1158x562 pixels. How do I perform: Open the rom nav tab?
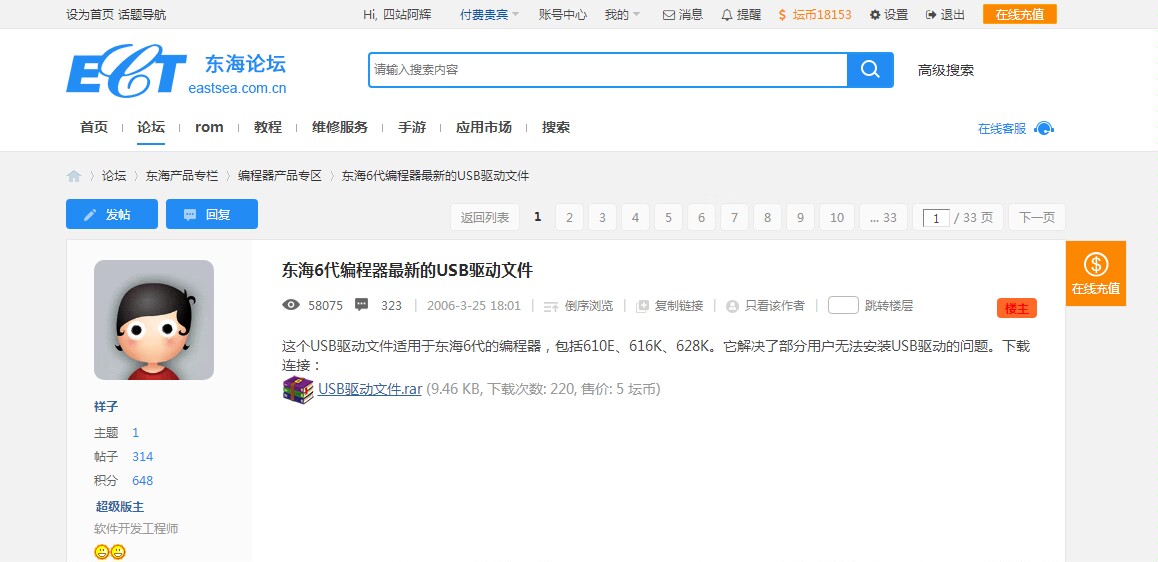pyautogui.click(x=209, y=127)
